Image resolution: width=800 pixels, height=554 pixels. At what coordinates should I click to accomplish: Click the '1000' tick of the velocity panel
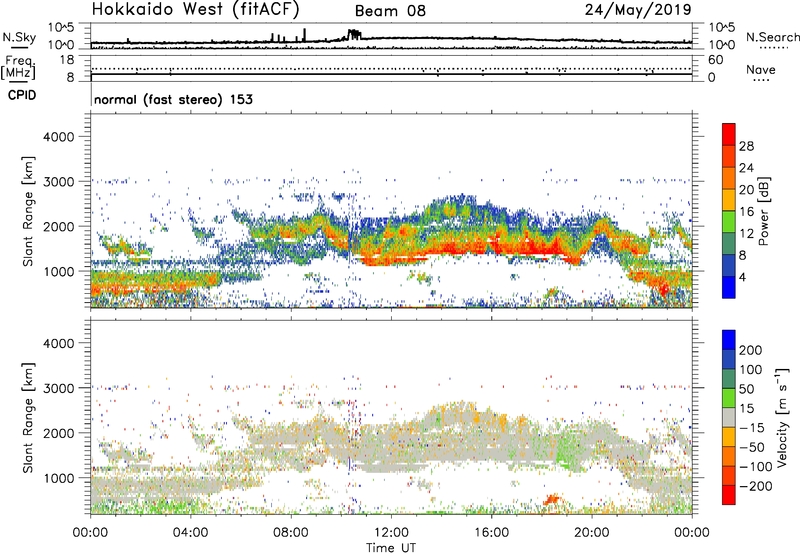coord(58,478)
